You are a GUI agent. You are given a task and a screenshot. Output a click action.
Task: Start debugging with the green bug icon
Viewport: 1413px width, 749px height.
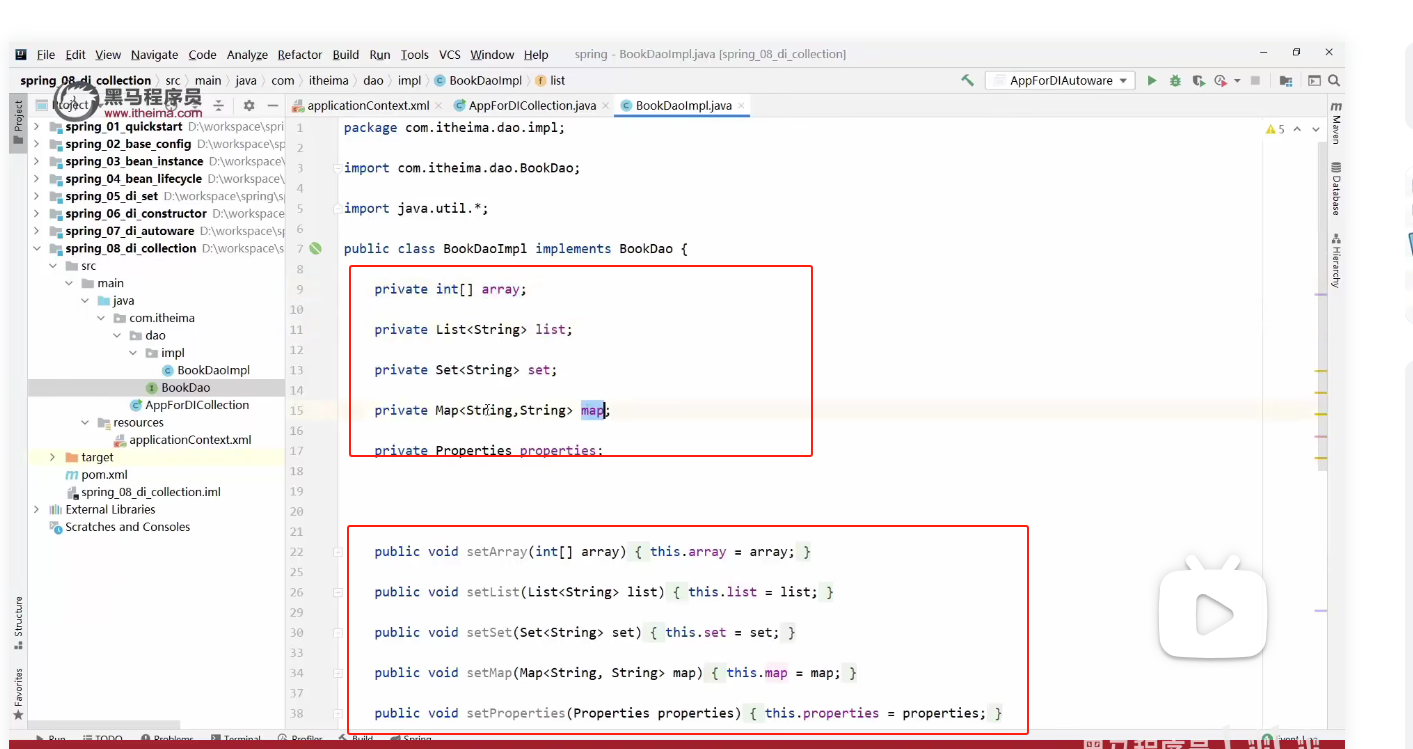click(x=1175, y=81)
